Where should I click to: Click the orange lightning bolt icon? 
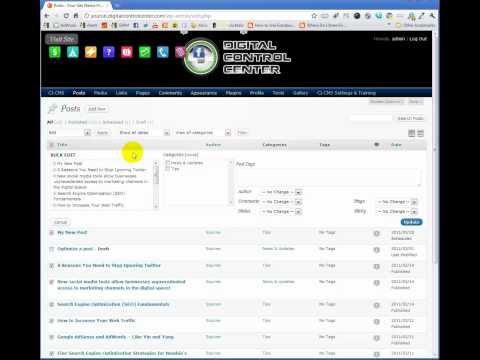[91, 52]
